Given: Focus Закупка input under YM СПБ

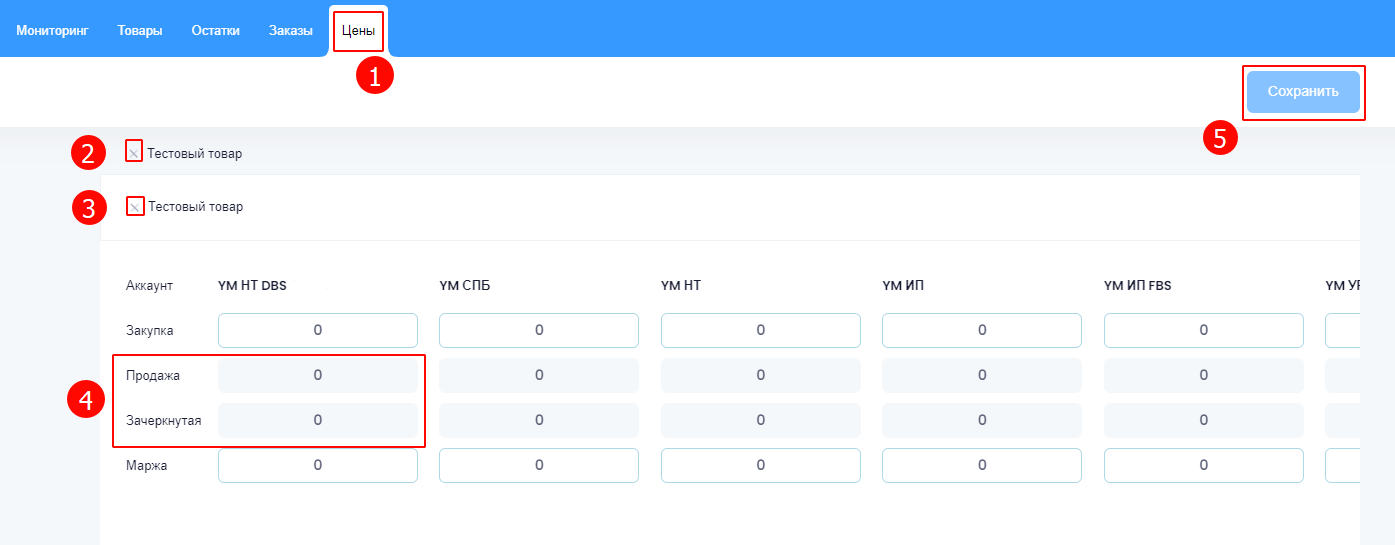Looking at the screenshot, I should click(x=539, y=330).
